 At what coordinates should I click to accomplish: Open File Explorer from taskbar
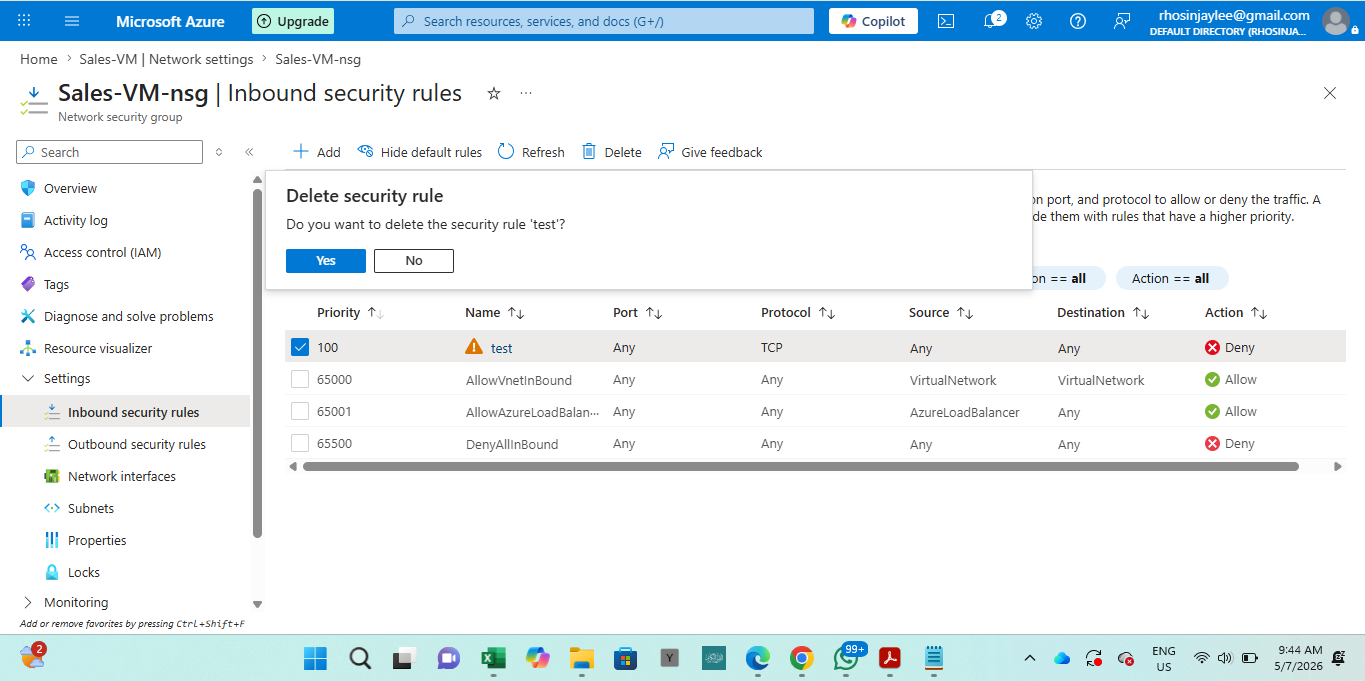(581, 658)
